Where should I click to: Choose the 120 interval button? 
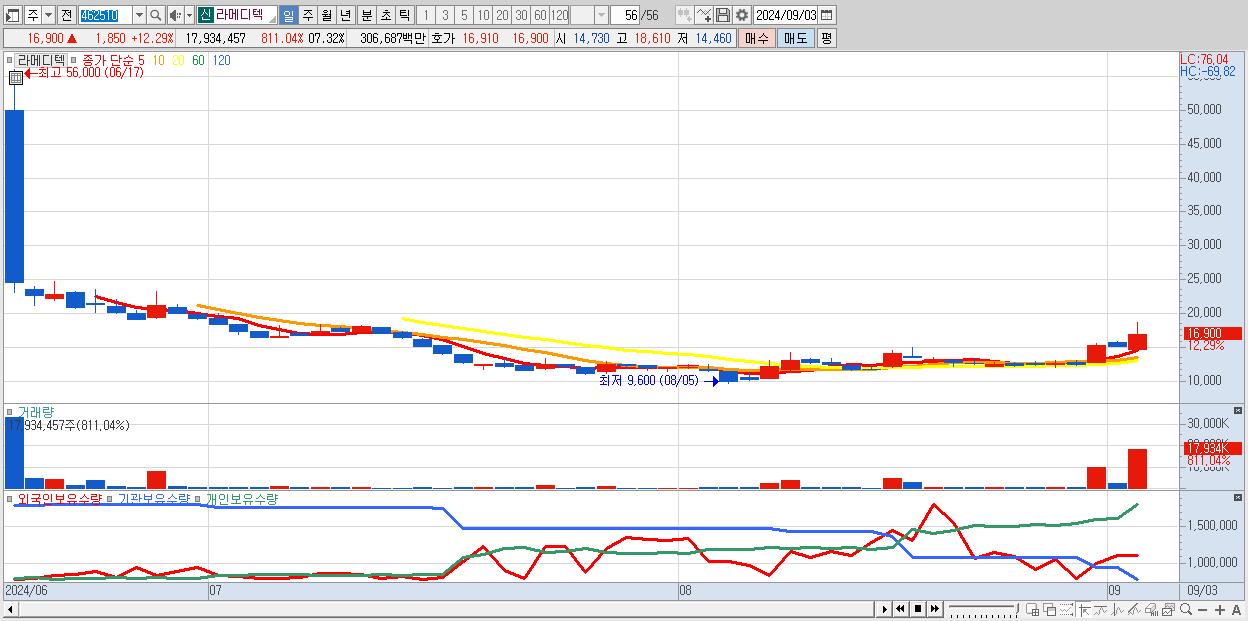[559, 15]
